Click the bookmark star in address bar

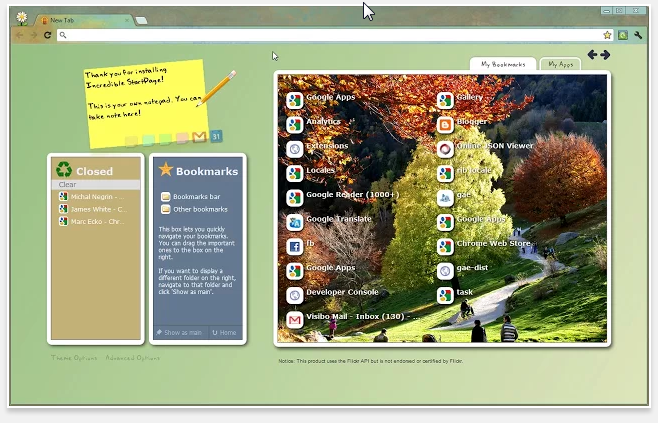click(x=607, y=35)
